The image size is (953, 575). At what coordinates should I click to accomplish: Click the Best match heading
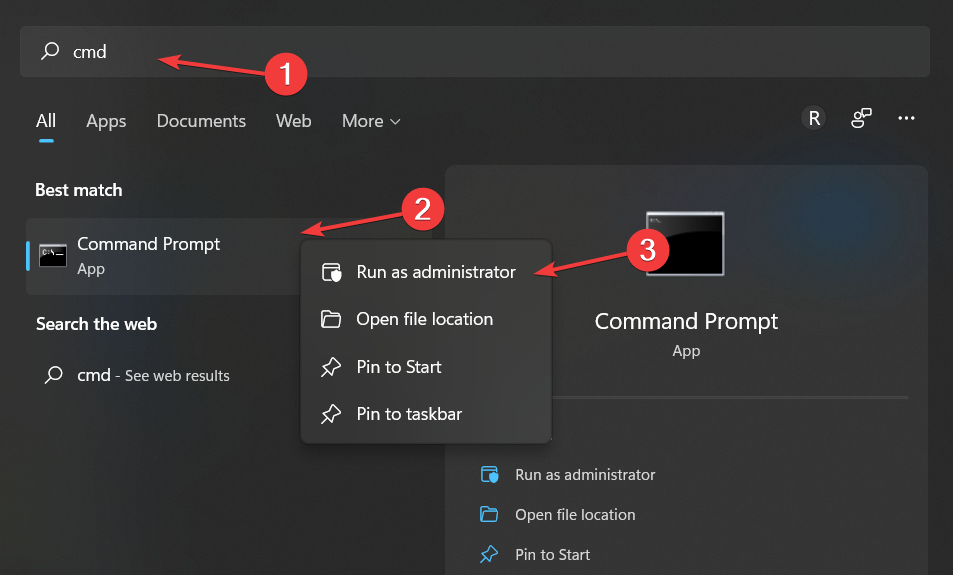(79, 190)
